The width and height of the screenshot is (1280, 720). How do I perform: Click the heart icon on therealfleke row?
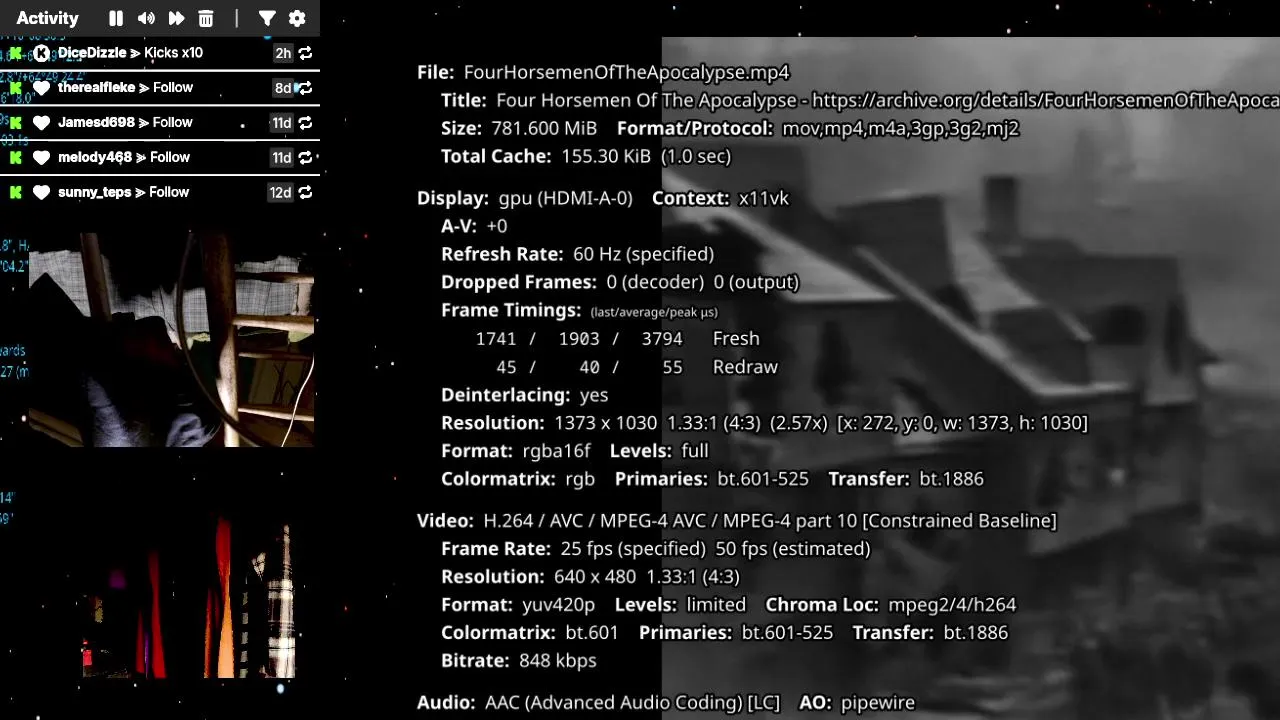point(41,88)
